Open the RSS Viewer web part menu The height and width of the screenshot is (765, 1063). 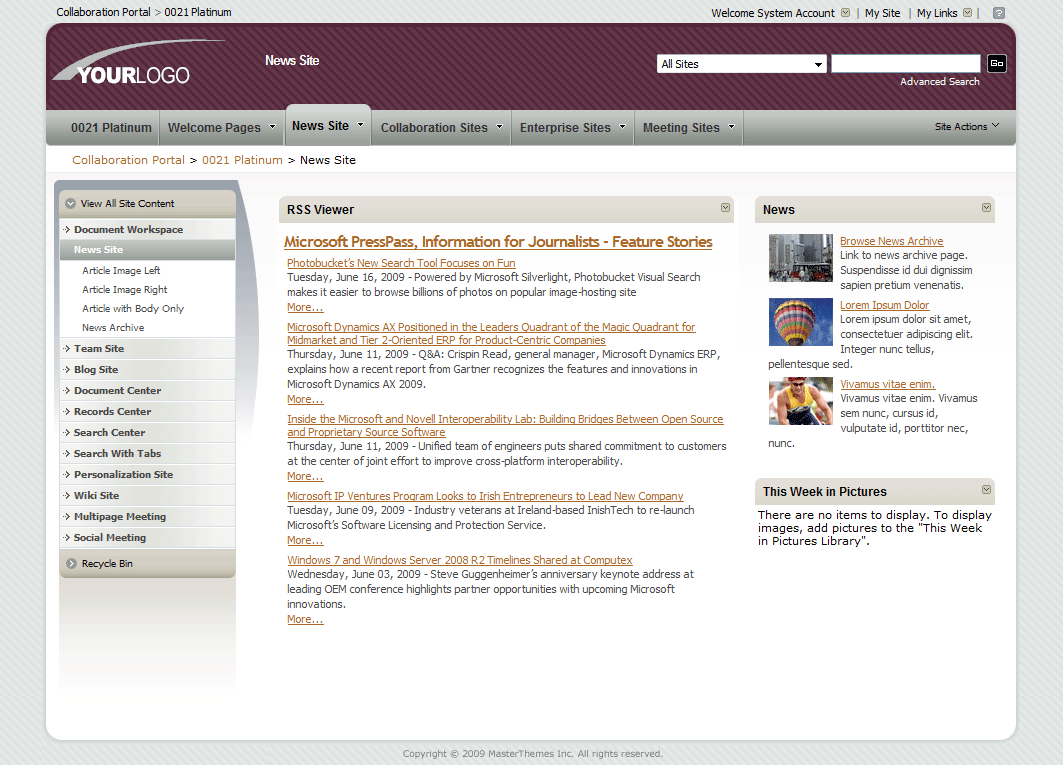724,207
